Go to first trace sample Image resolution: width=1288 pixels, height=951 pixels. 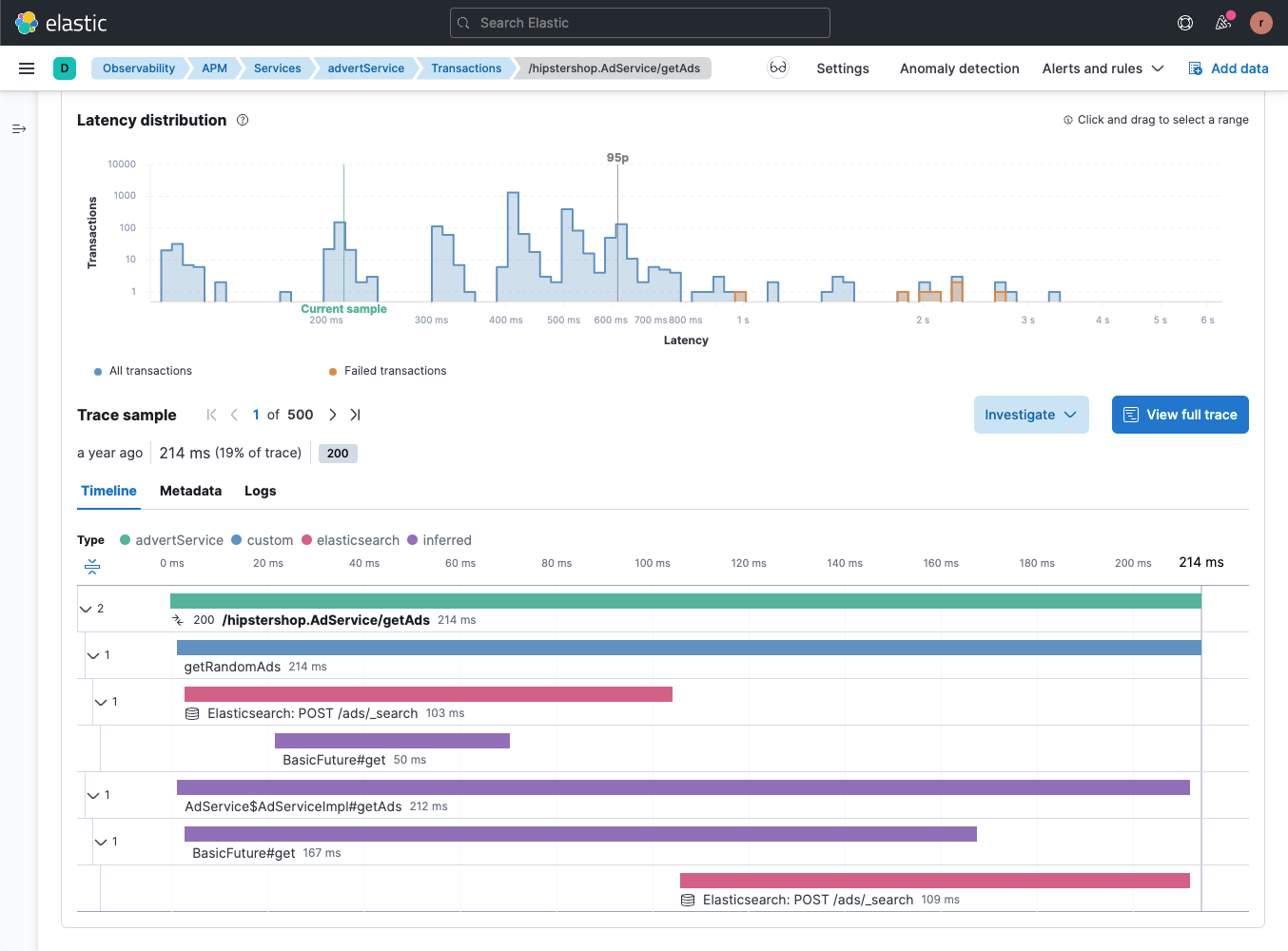pyautogui.click(x=211, y=415)
